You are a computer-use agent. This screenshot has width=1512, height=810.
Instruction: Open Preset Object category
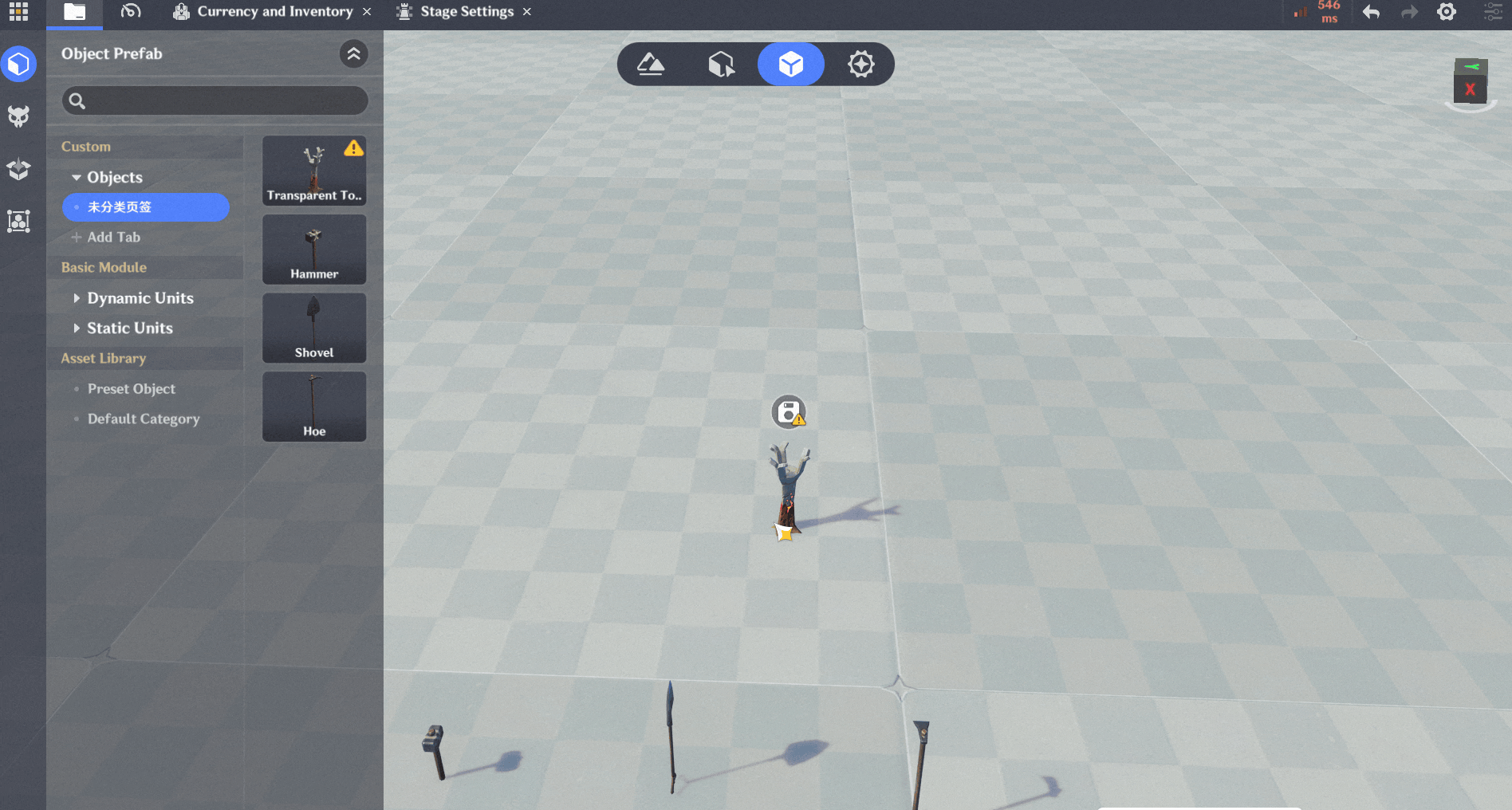[132, 389]
